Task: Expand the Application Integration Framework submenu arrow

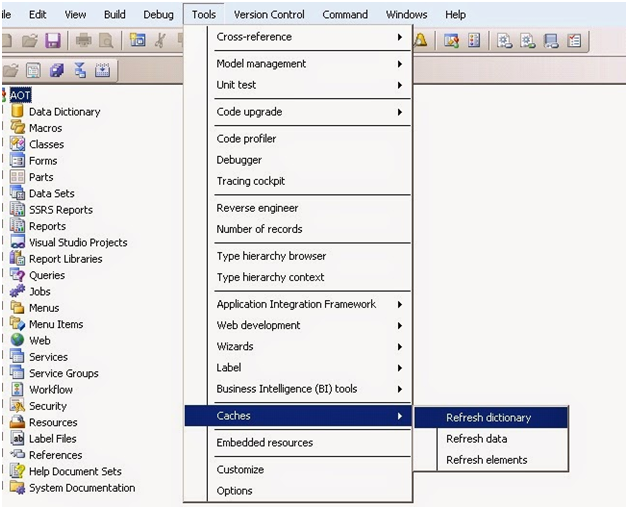Action: [x=399, y=304]
